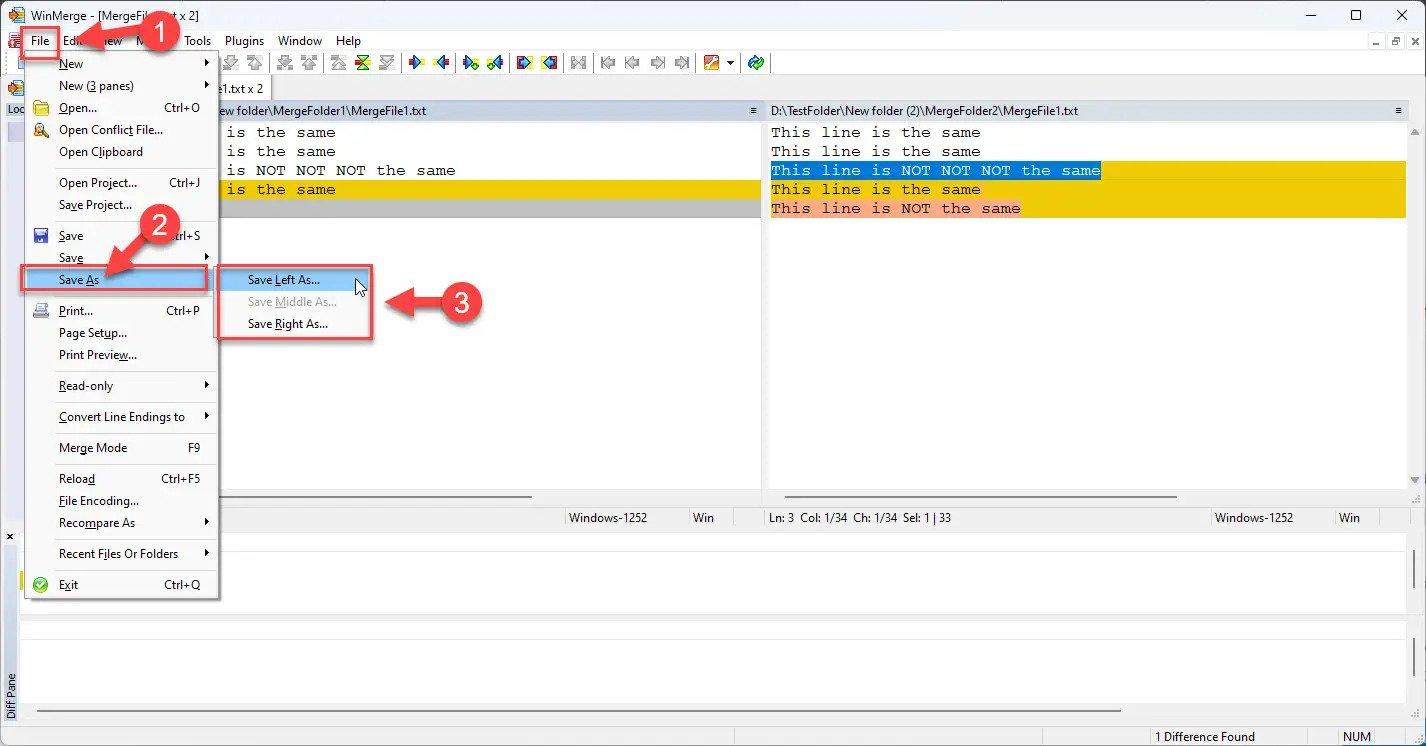Open the left pane header menu icon
This screenshot has height=746, width=1426.
(x=753, y=111)
